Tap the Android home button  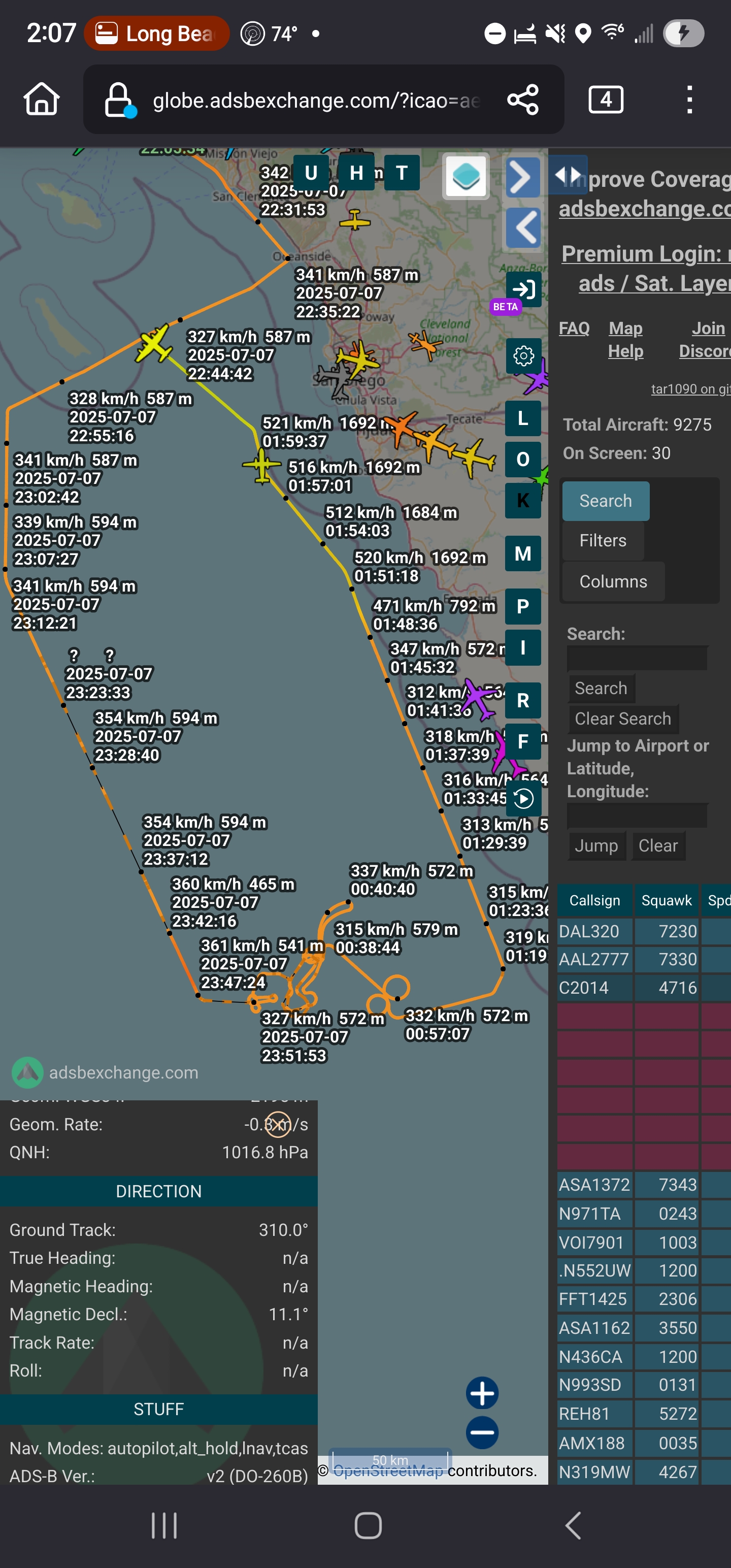tap(368, 1525)
